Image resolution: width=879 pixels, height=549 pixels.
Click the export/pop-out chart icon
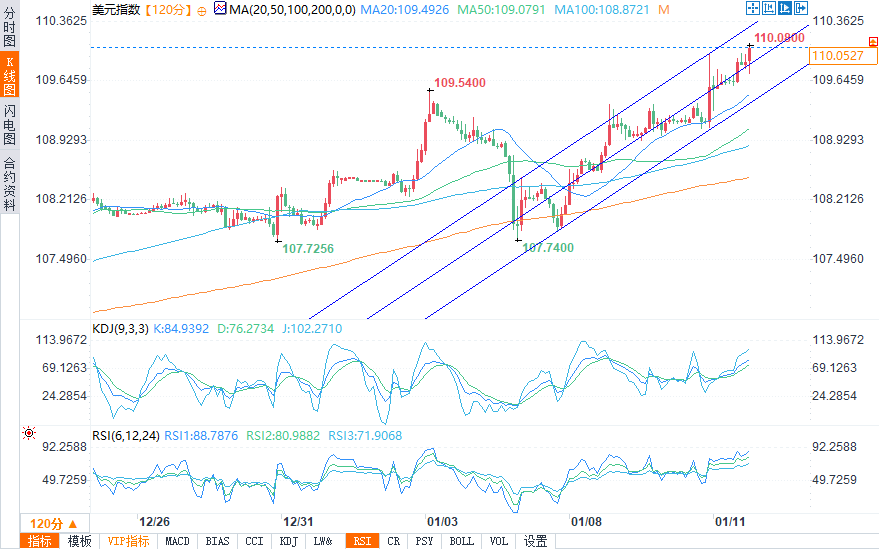pos(801,8)
